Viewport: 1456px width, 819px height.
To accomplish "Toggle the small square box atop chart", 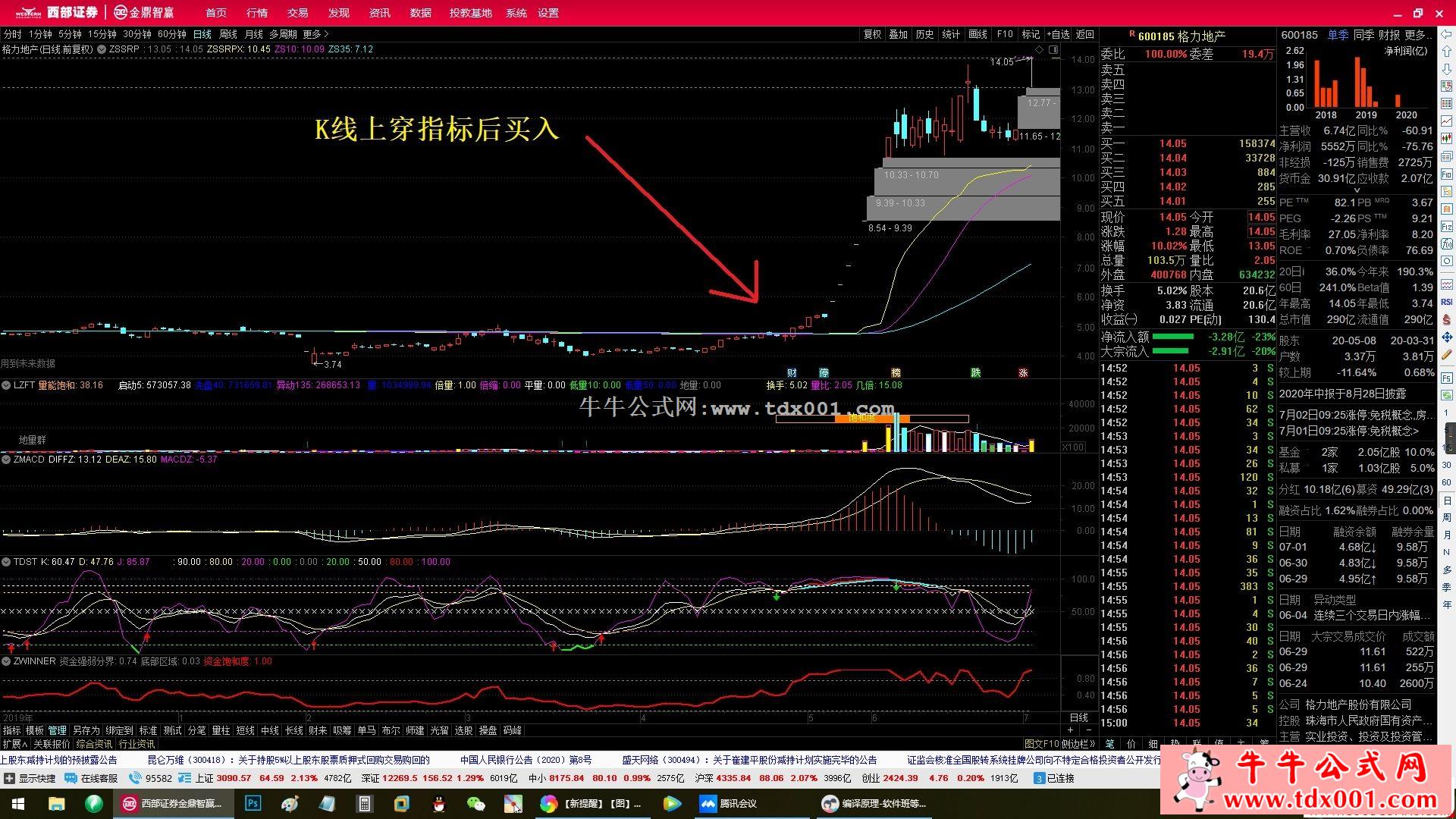I will pos(1053,49).
